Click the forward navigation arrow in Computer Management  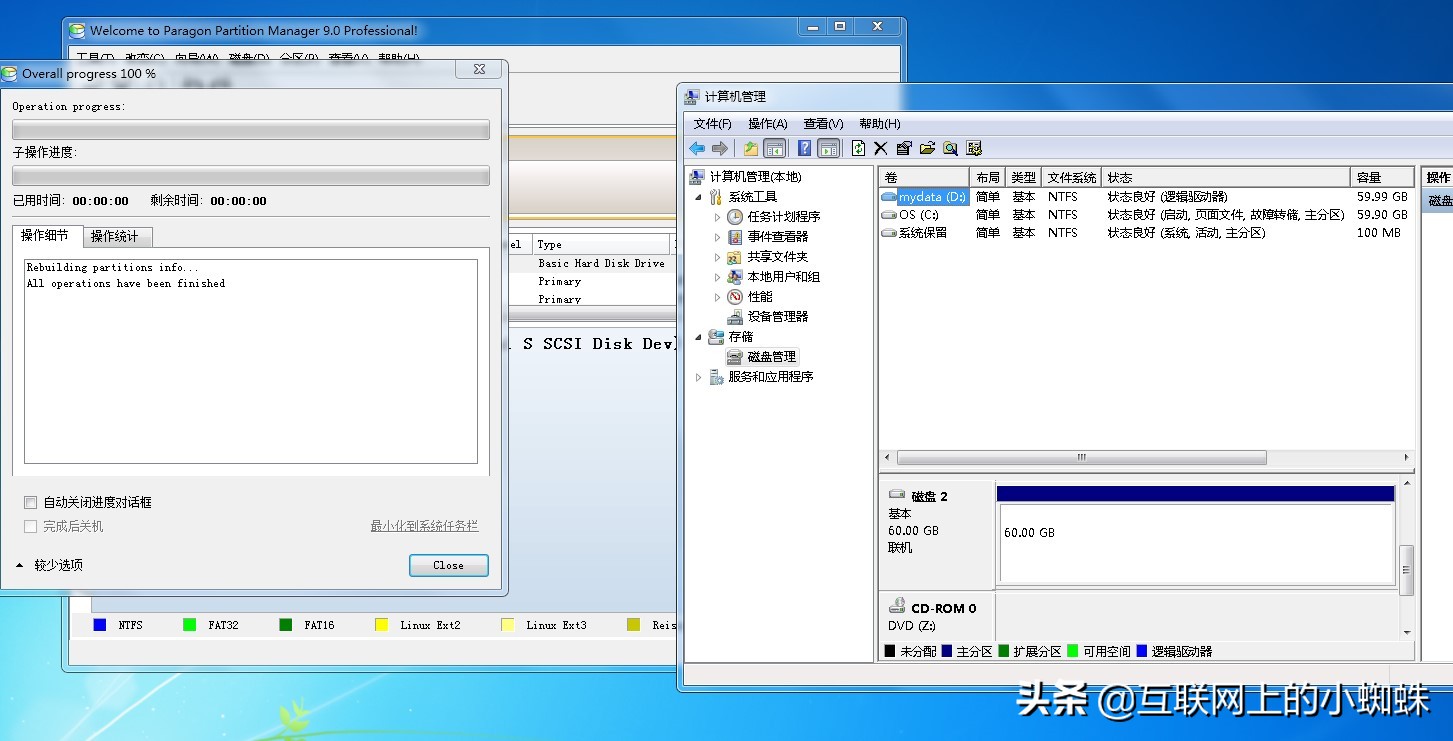coord(722,147)
